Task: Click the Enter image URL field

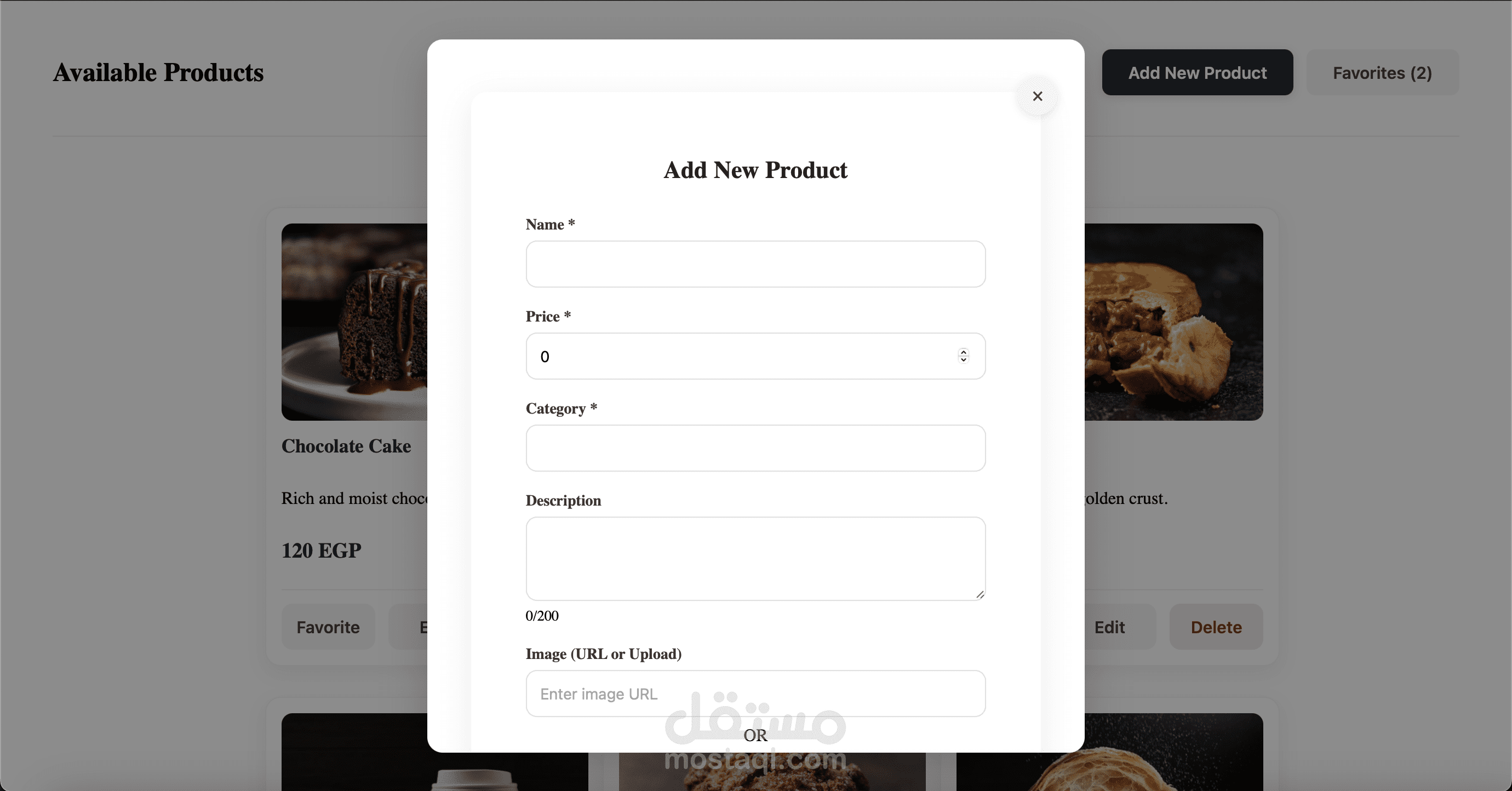Action: coord(755,693)
